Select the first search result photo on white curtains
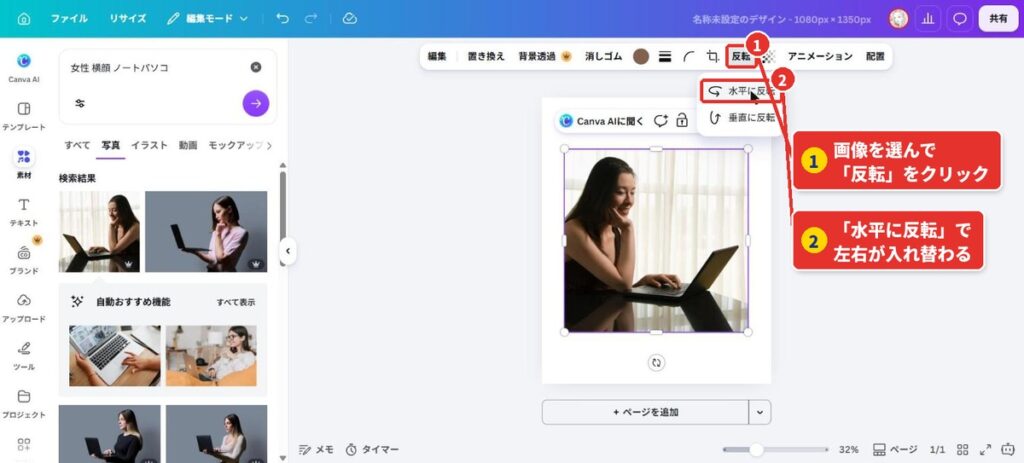The height and width of the screenshot is (463, 1024). 99,232
